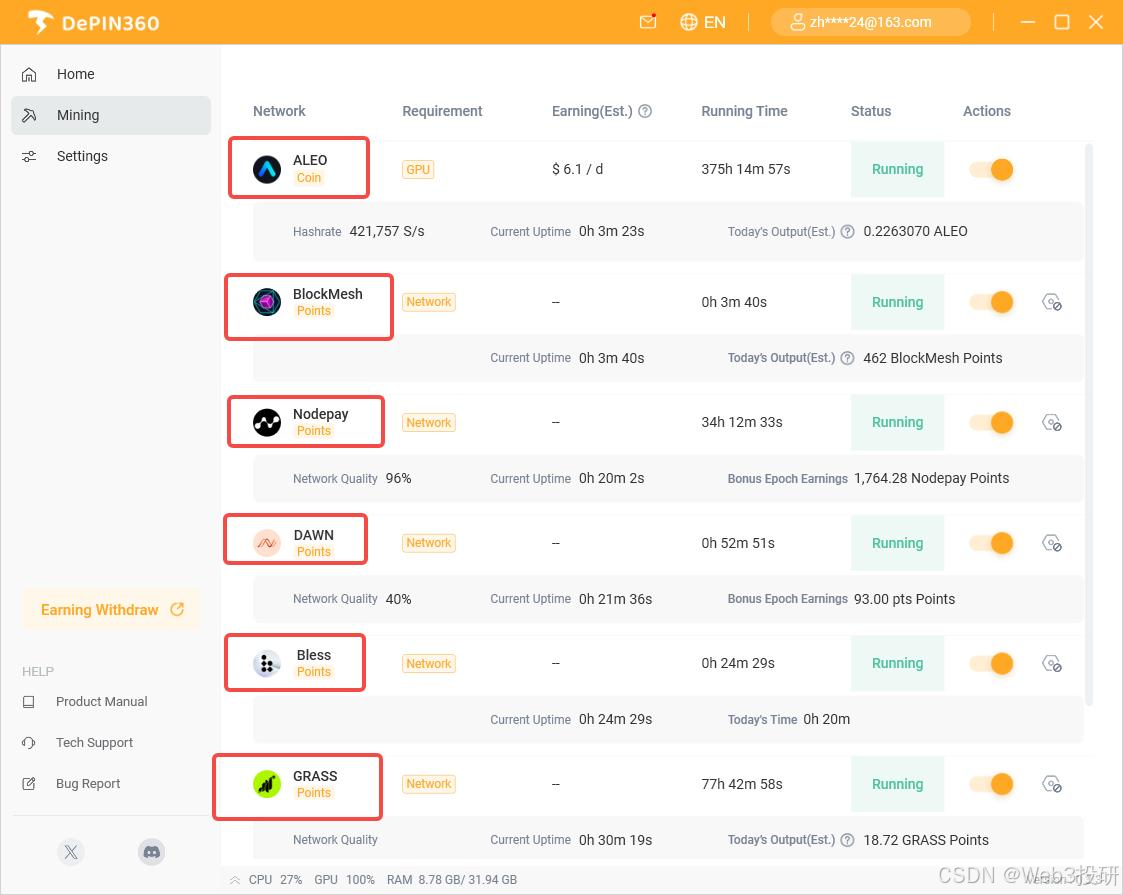Click the sidebar Settings sliders icon

coord(29,156)
